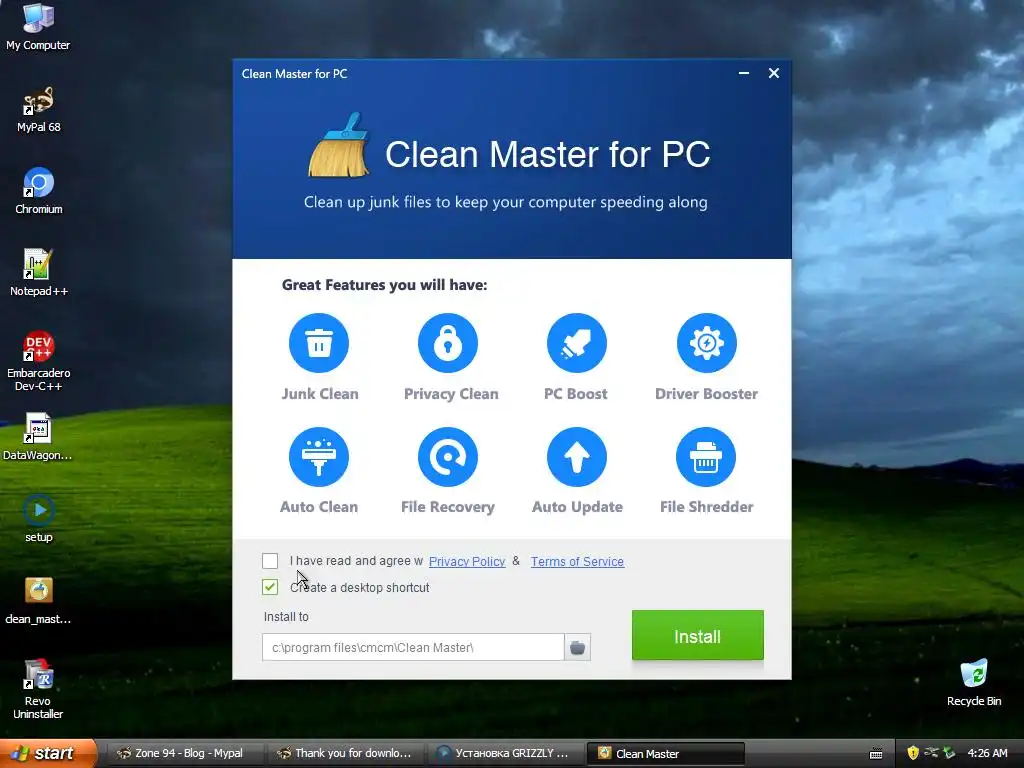Image resolution: width=1024 pixels, height=768 pixels.
Task: Select the Notepad++ desktop icon
Action: pyautogui.click(x=39, y=273)
